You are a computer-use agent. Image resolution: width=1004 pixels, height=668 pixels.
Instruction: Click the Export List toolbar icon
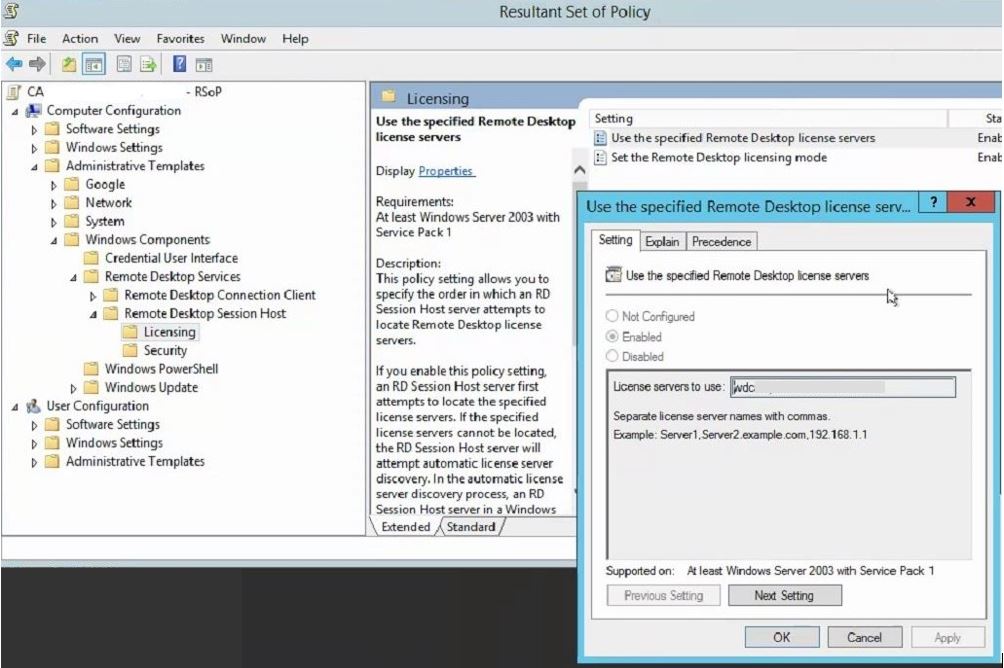click(148, 64)
